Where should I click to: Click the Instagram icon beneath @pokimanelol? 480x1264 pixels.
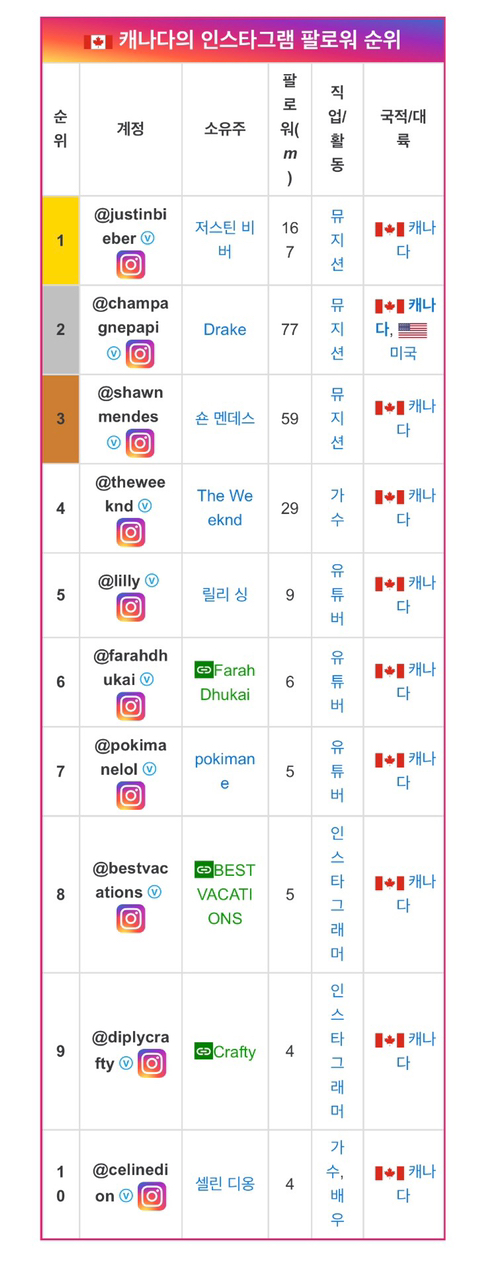131,795
